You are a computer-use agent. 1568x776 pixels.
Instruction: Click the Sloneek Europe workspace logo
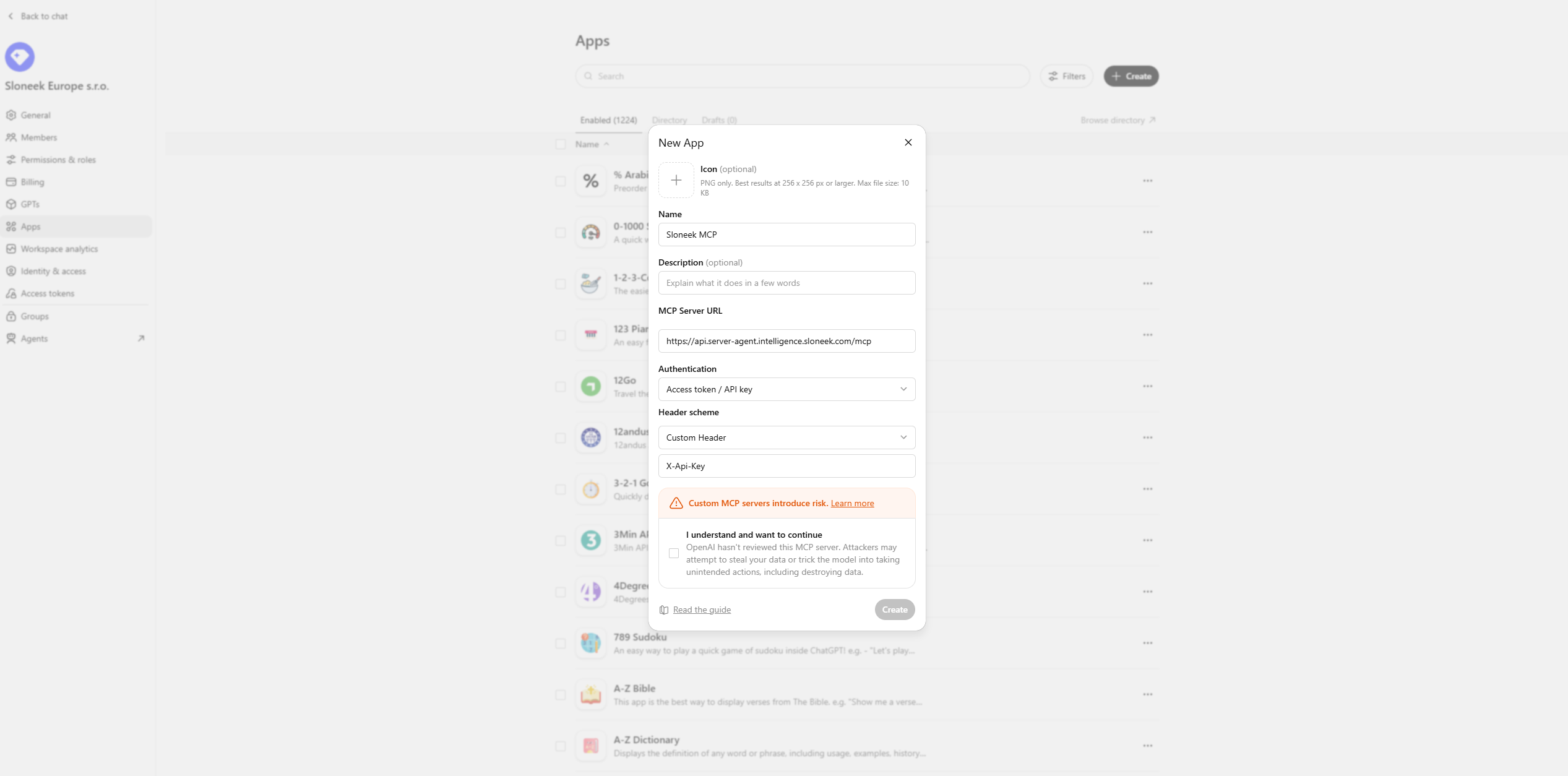click(20, 56)
